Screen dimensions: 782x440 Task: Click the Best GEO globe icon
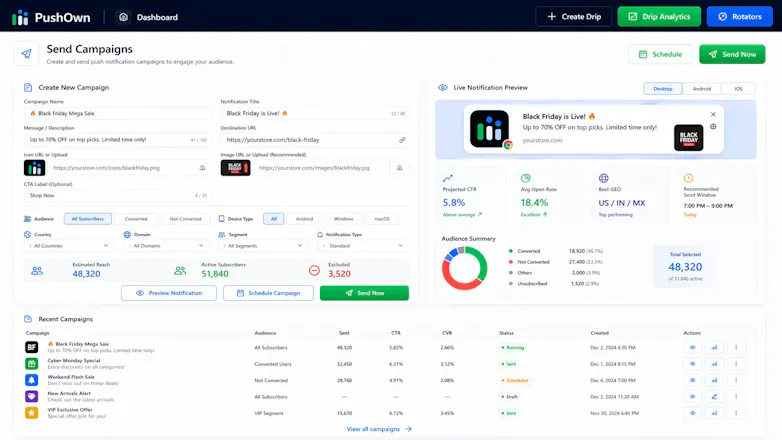pos(603,178)
